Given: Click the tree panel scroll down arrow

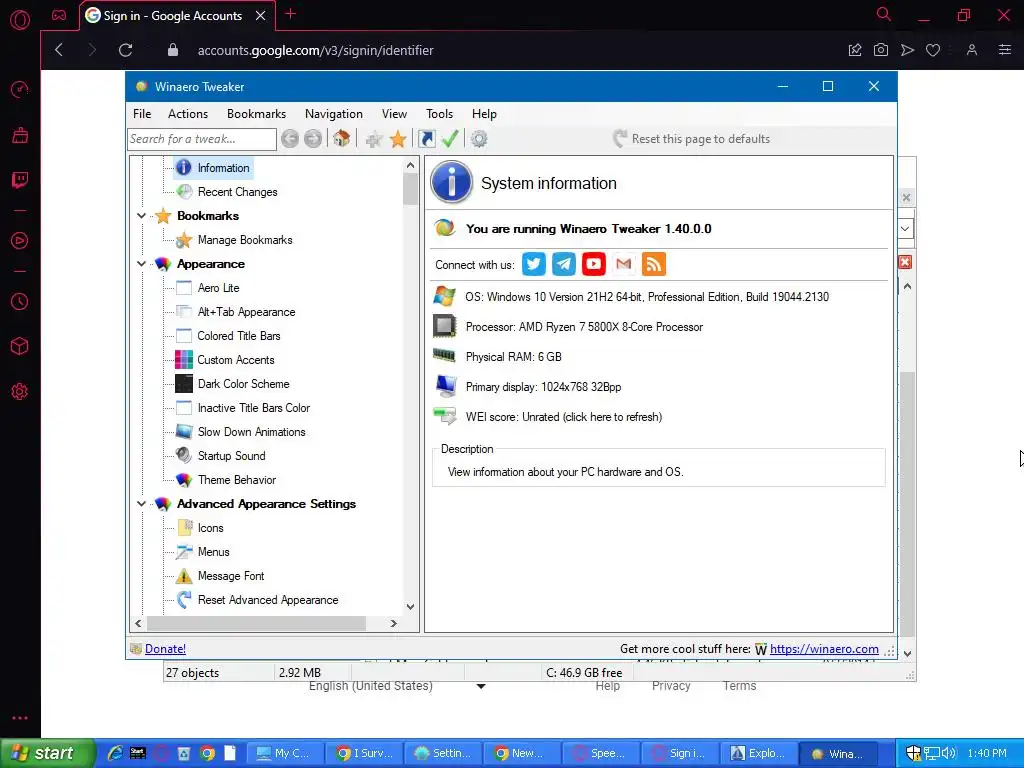Looking at the screenshot, I should 410,607.
